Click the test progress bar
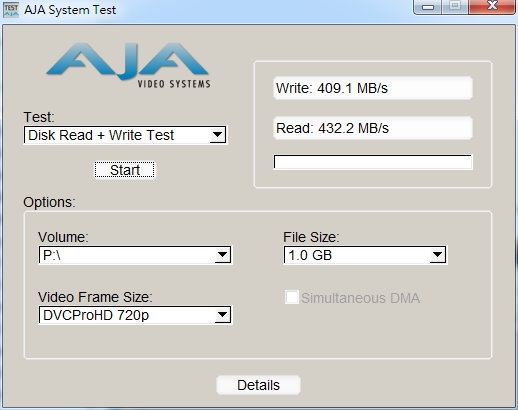Viewport: 518px width, 410px height. [x=373, y=162]
